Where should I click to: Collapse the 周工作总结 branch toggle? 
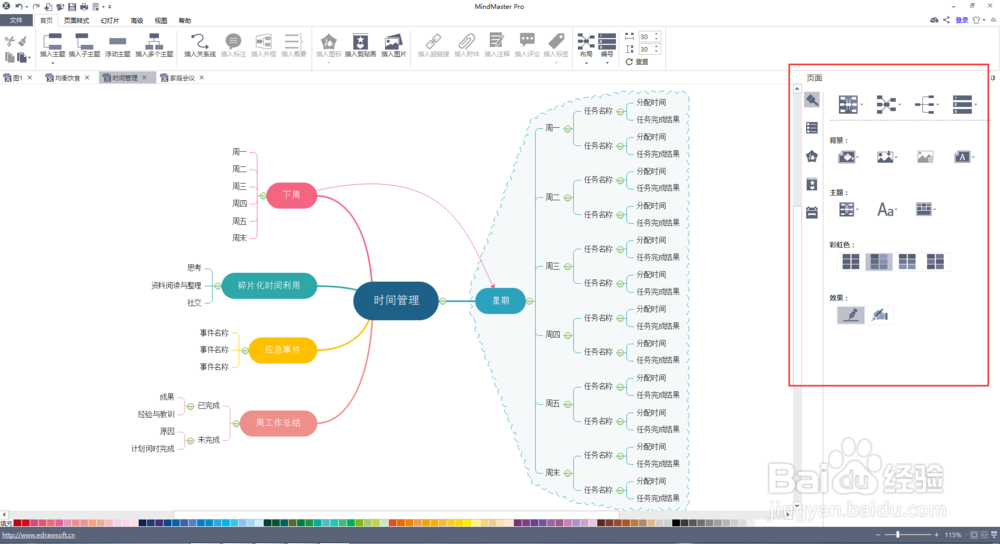pos(236,423)
